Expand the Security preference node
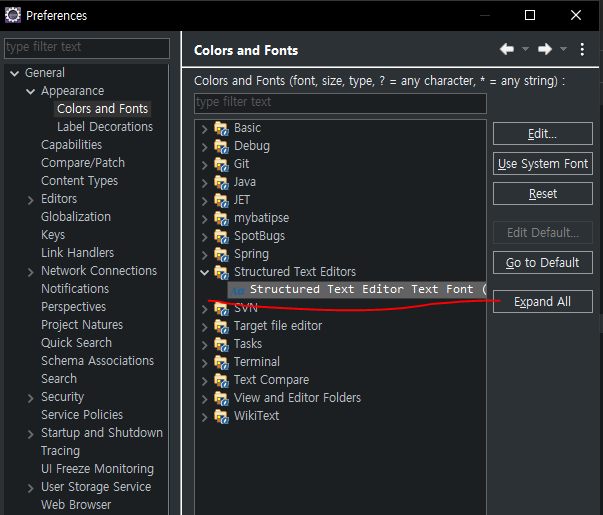This screenshot has width=603, height=515. tap(31, 398)
